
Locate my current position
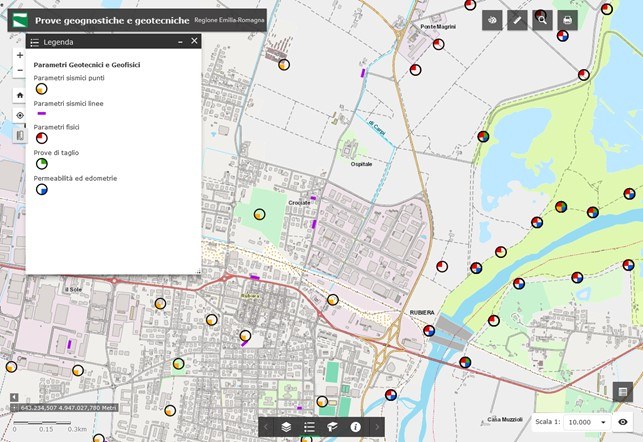[x=20, y=115]
